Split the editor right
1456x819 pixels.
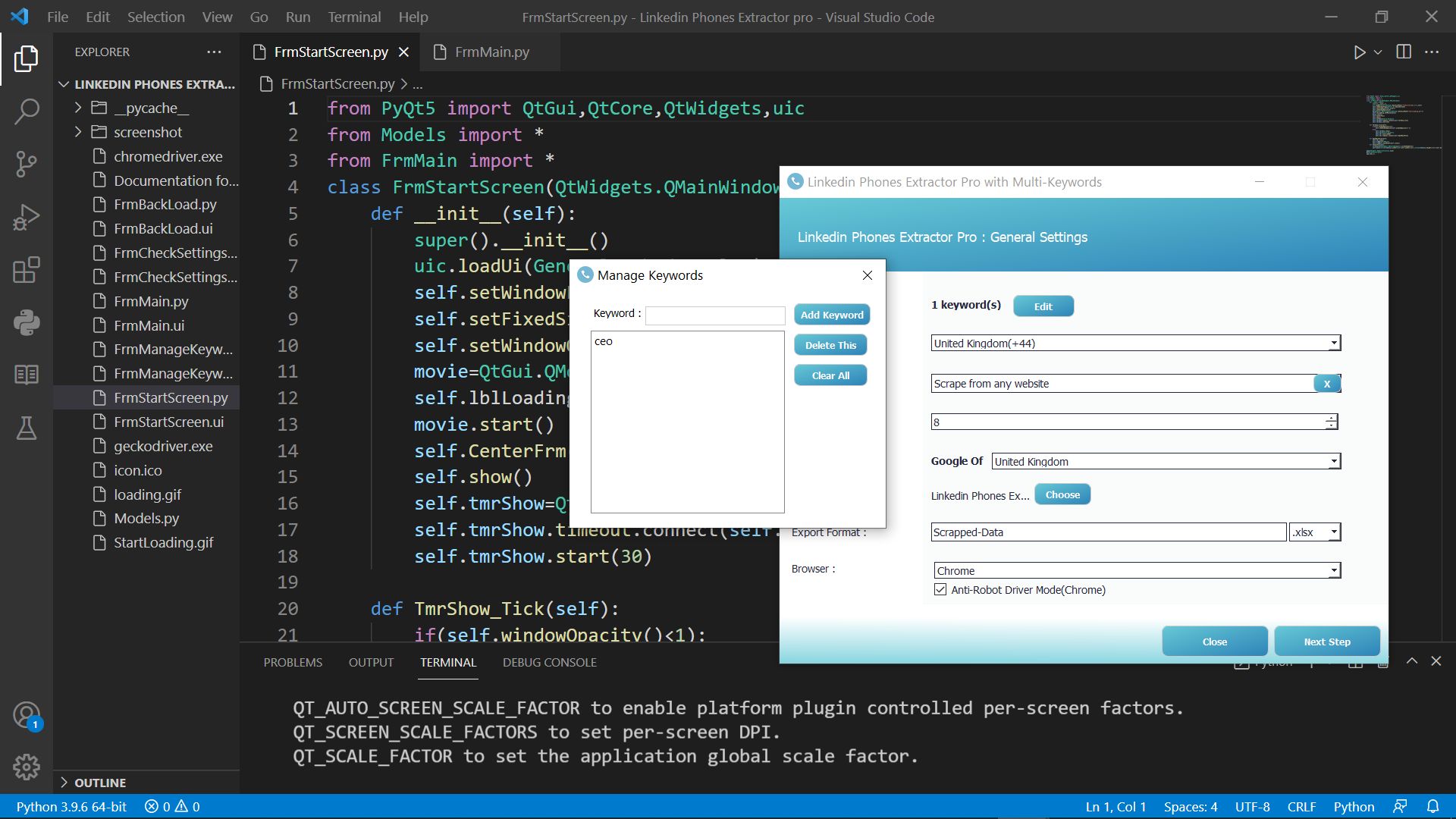click(1404, 52)
